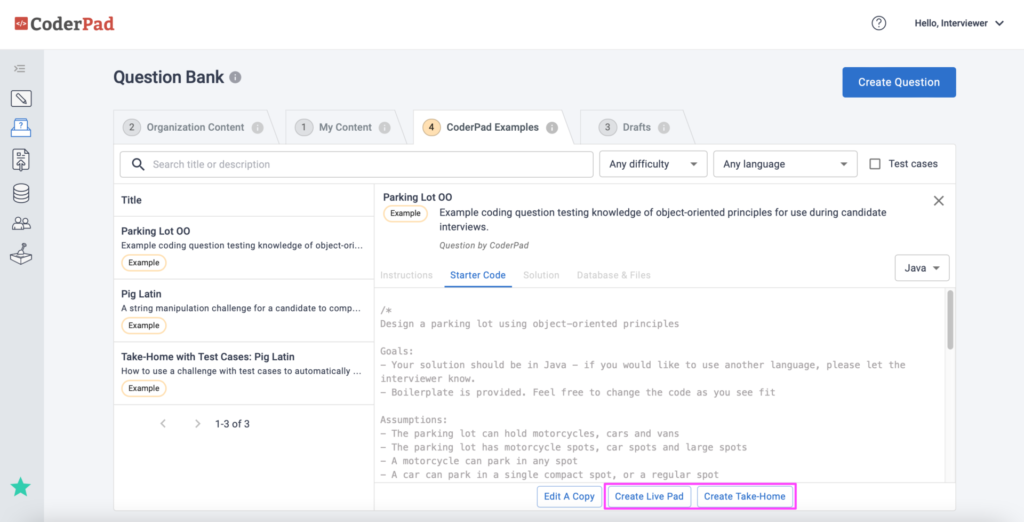The width and height of the screenshot is (1024, 522).
Task: Open the Team users sidebar icon
Action: (21, 224)
